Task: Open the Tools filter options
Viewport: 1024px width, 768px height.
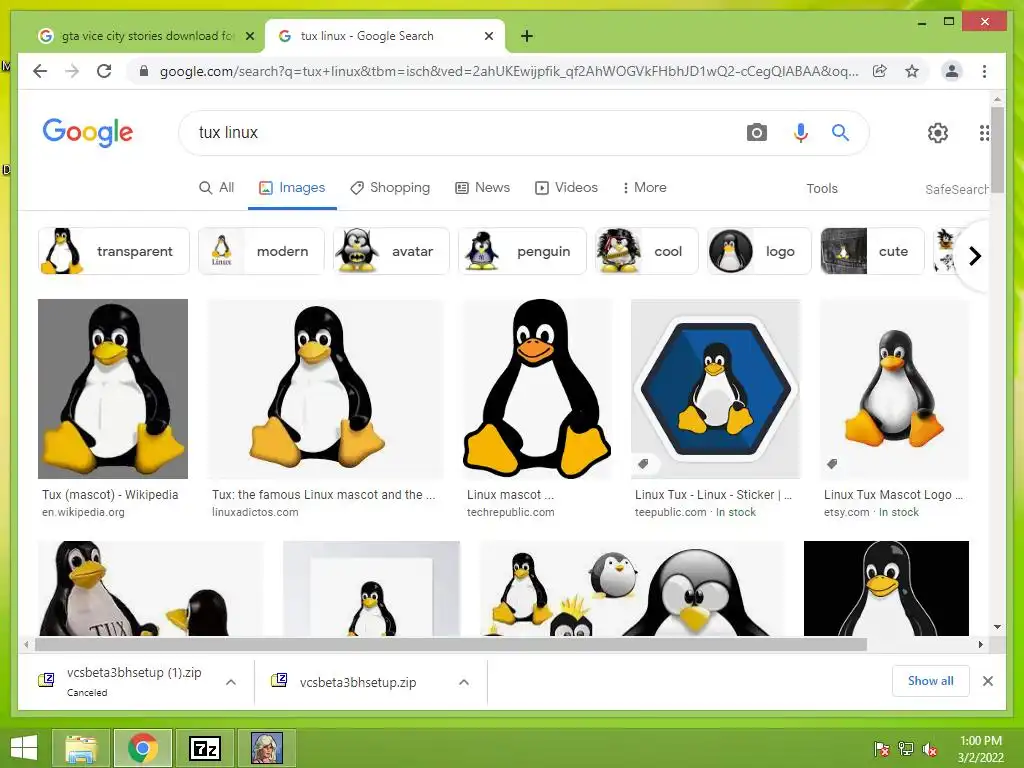Action: (x=822, y=189)
